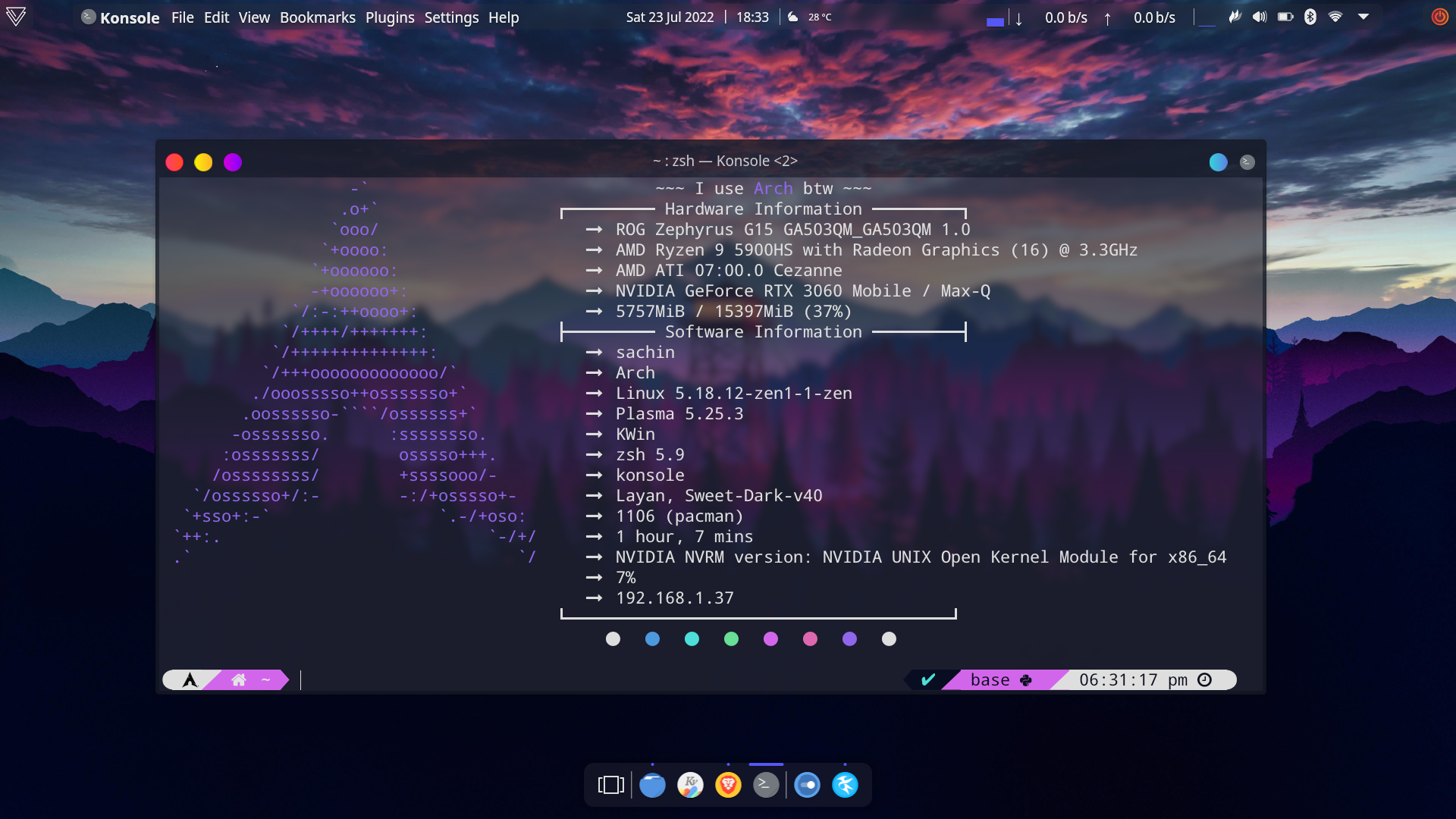Open the Plugins menu
Screen dimensions: 1456x819
390,17
